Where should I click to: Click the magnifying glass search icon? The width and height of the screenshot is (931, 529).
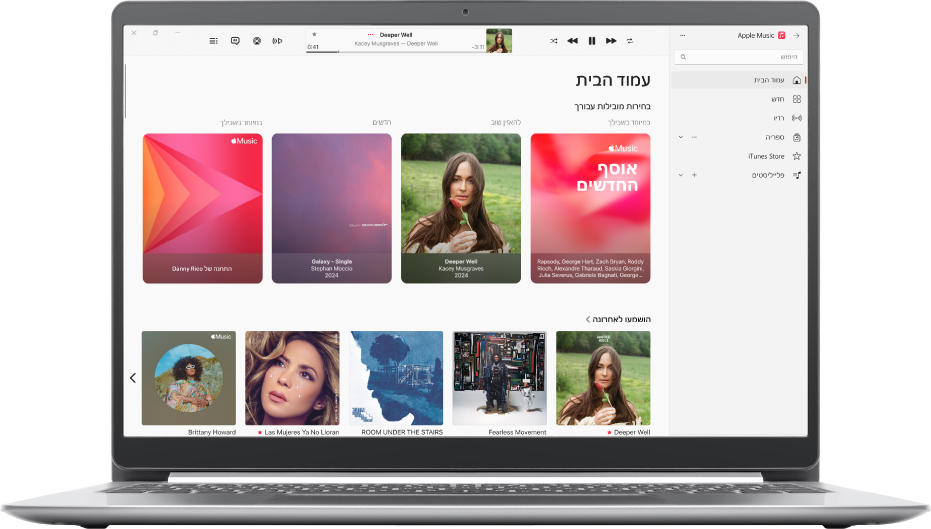point(683,57)
